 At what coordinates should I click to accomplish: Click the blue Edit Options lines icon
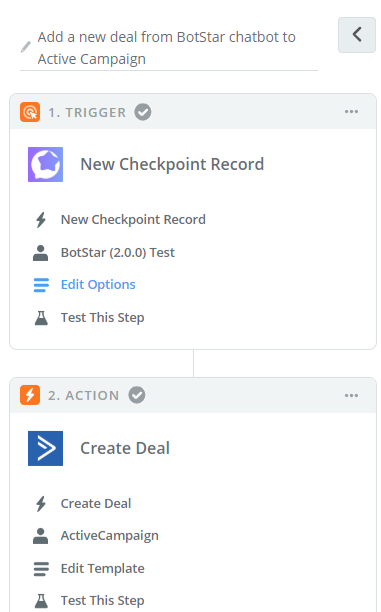(41, 285)
